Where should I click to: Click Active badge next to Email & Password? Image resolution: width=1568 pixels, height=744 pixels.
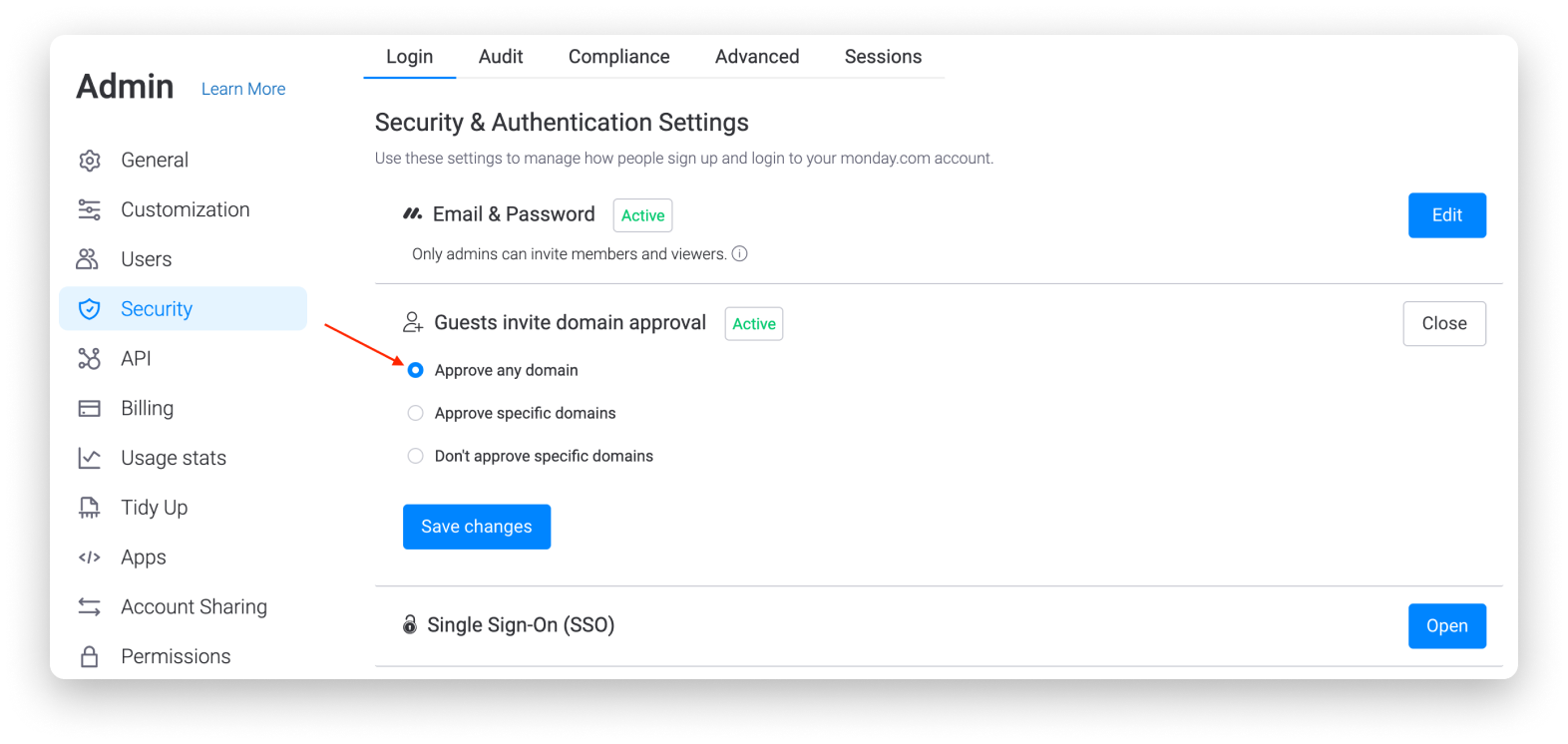[x=643, y=215]
